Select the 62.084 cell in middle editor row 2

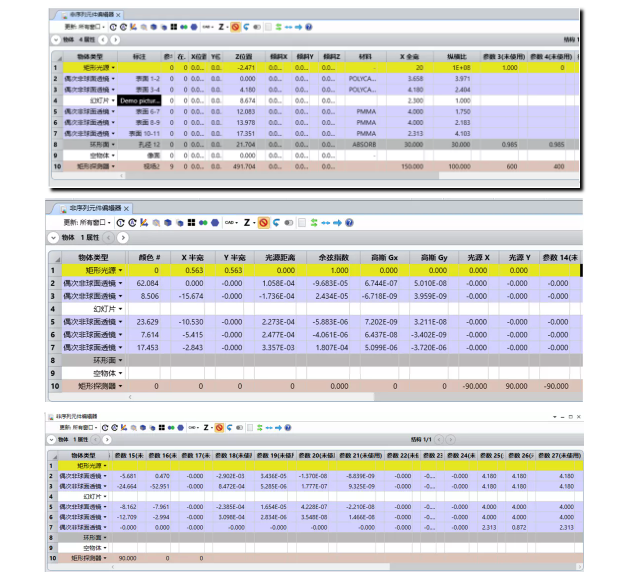[x=147, y=283]
